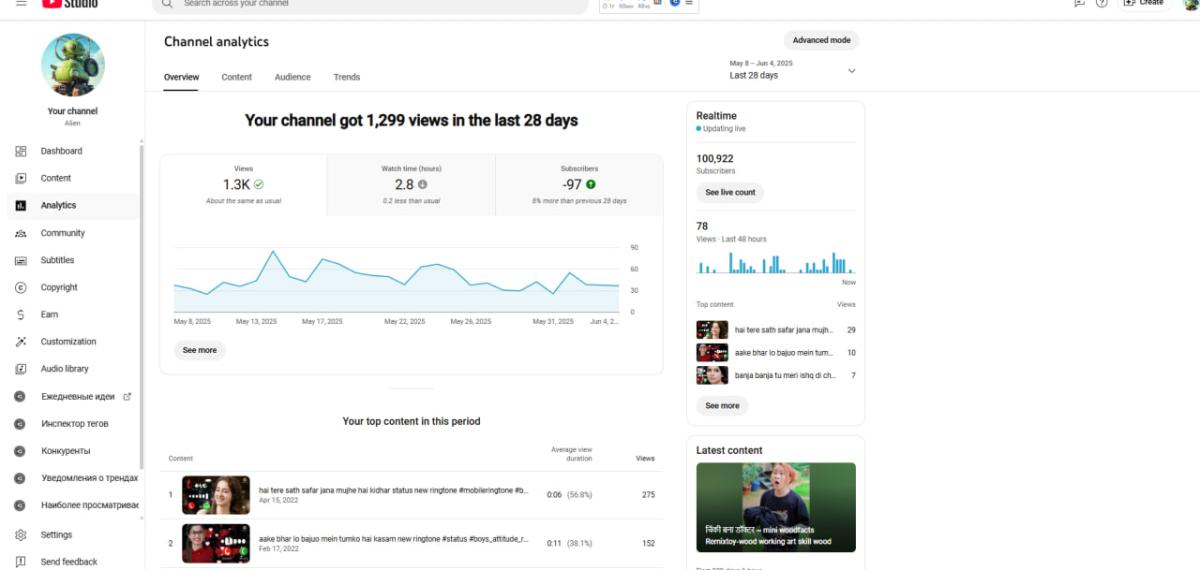Image resolution: width=1200 pixels, height=570 pixels.
Task: Click See more in Realtime panel
Action: click(722, 406)
